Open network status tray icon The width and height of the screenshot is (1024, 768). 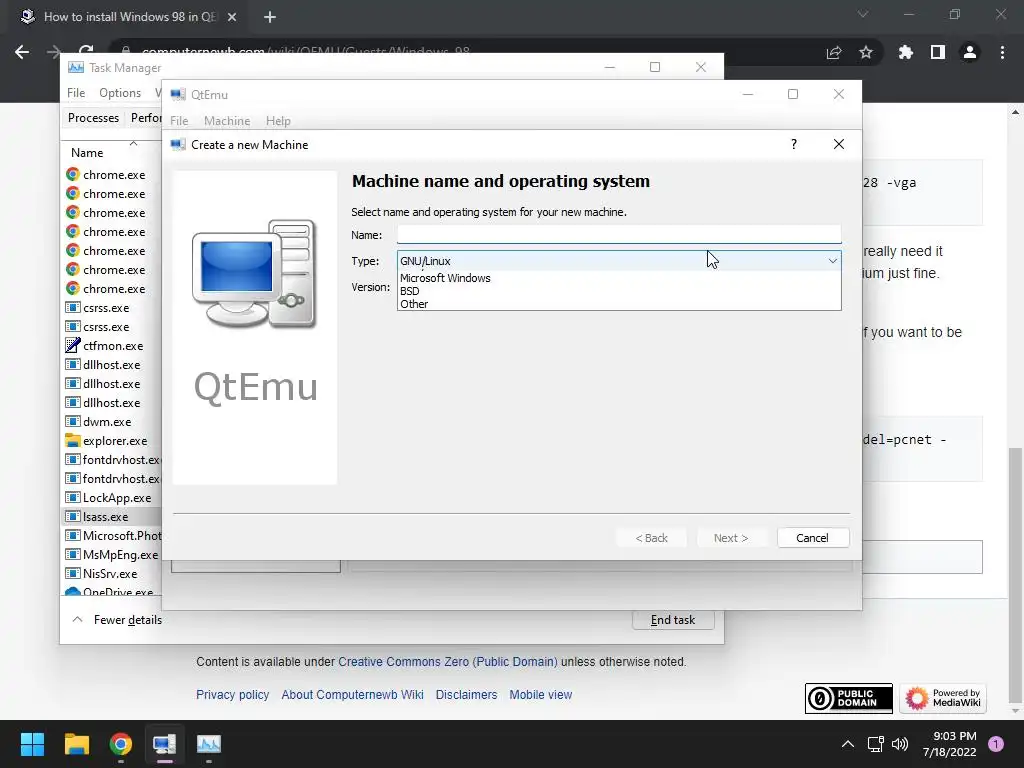click(x=875, y=744)
